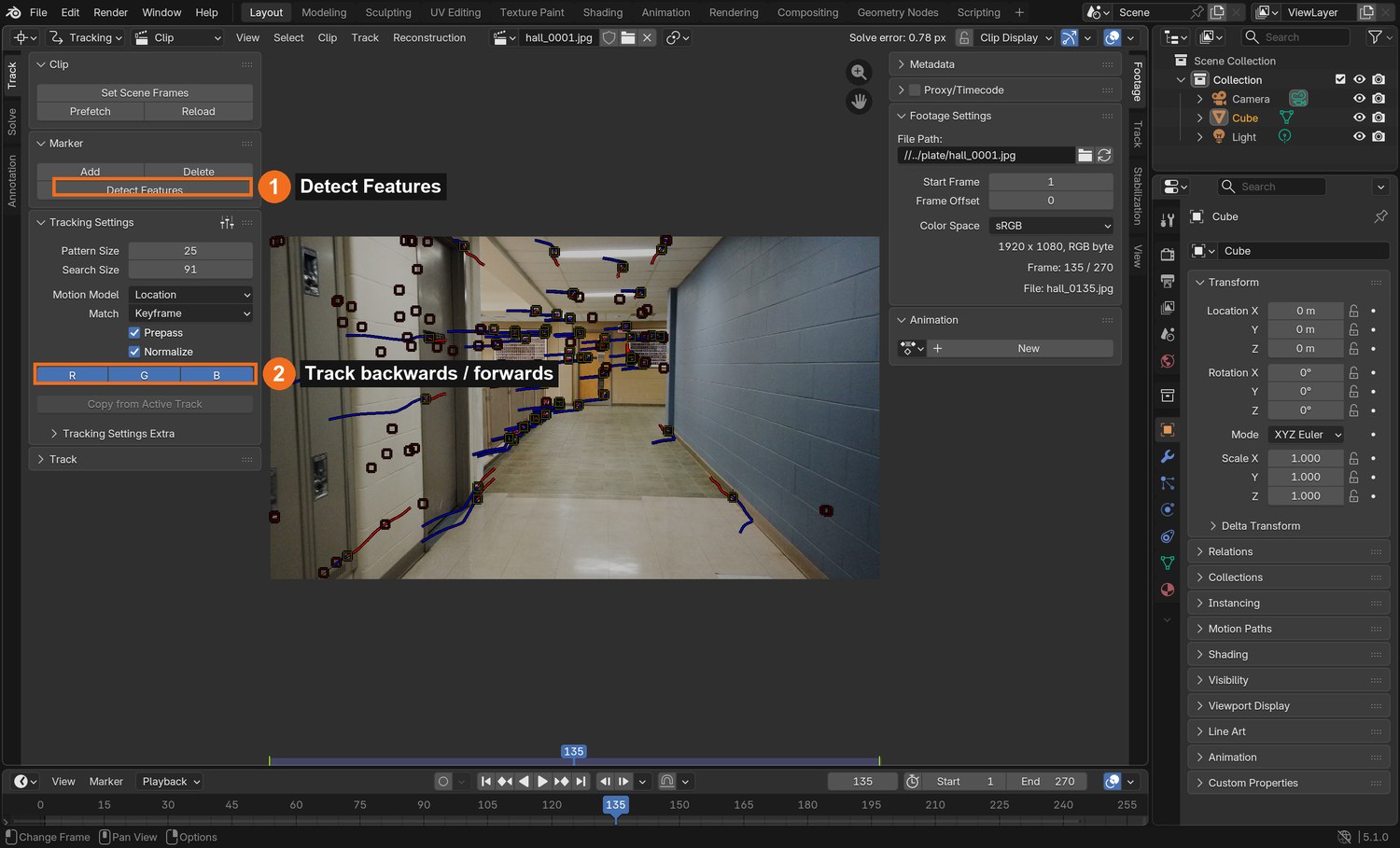Open the Color Space sRGB dropdown
The height and width of the screenshot is (848, 1400).
point(1051,226)
